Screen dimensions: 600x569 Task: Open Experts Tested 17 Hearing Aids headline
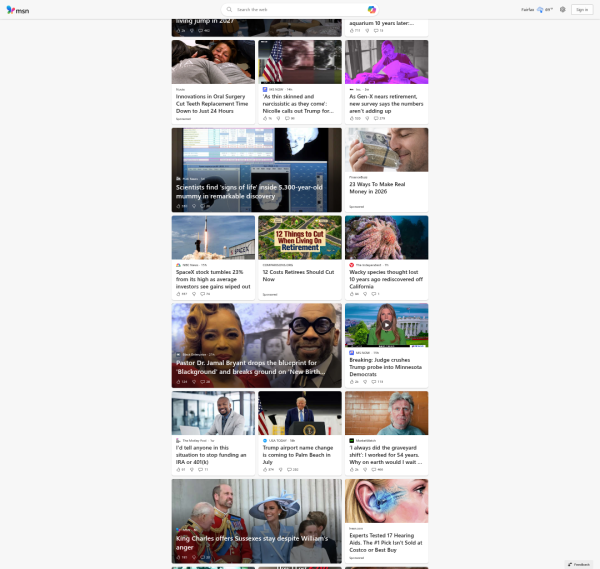coord(386,543)
